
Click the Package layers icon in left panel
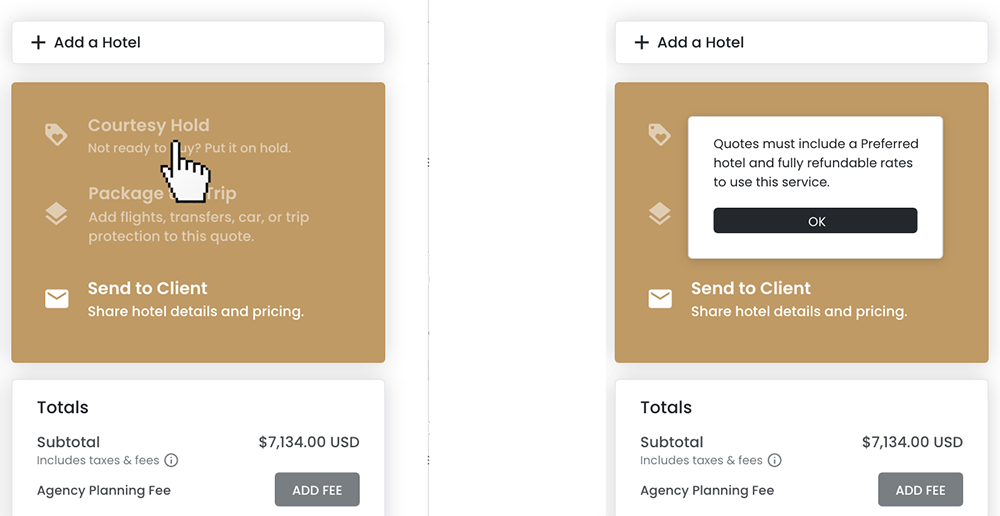pos(56,213)
